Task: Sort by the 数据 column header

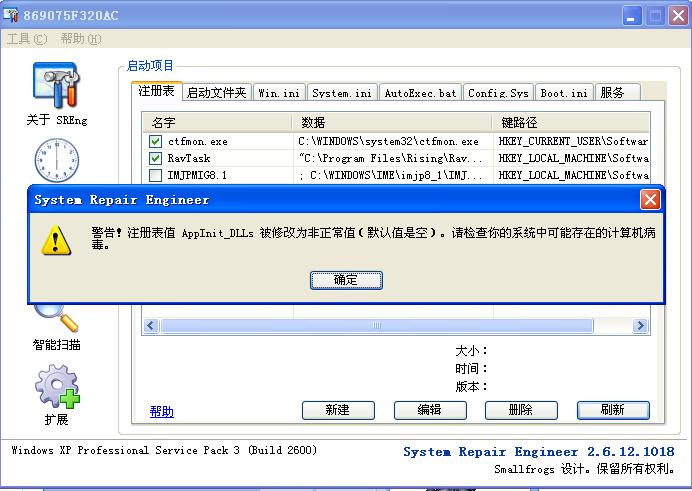Action: click(392, 122)
